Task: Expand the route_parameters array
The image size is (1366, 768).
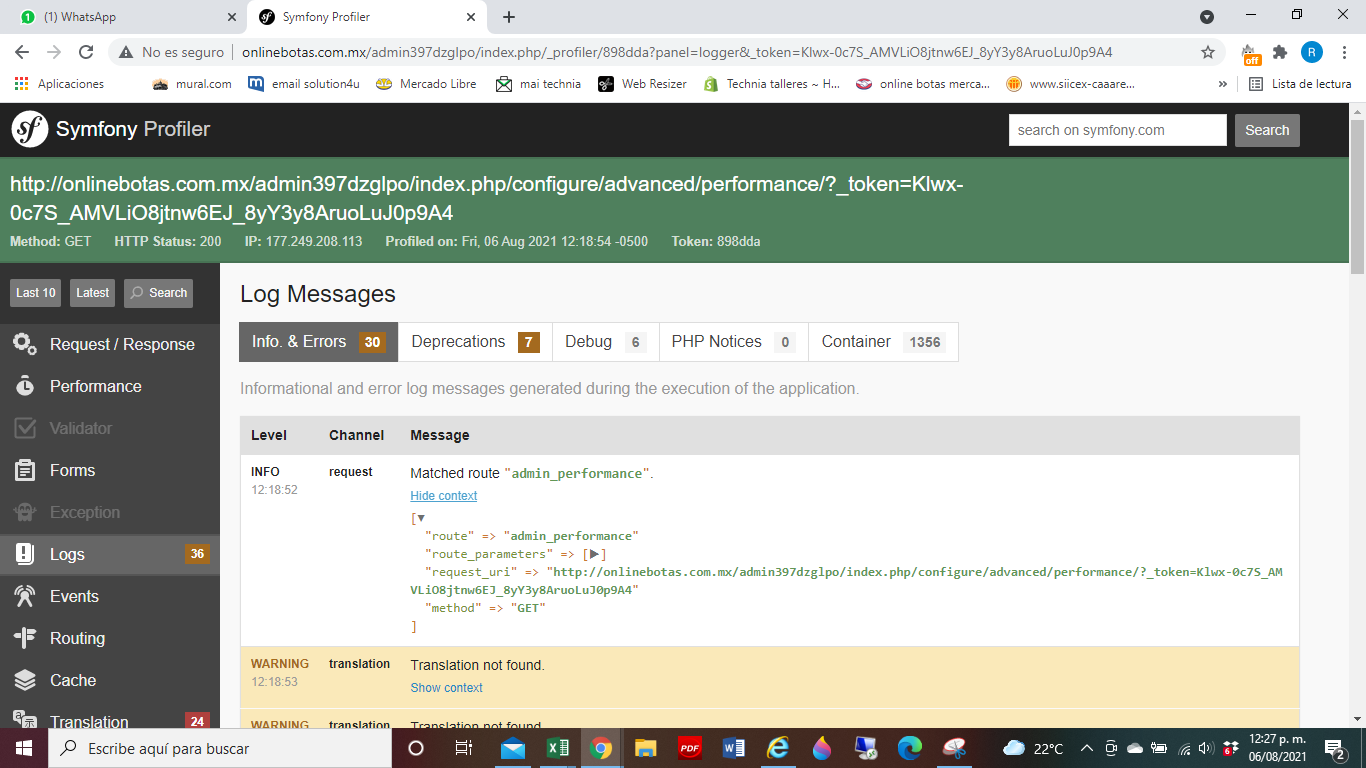Action: [x=594, y=554]
